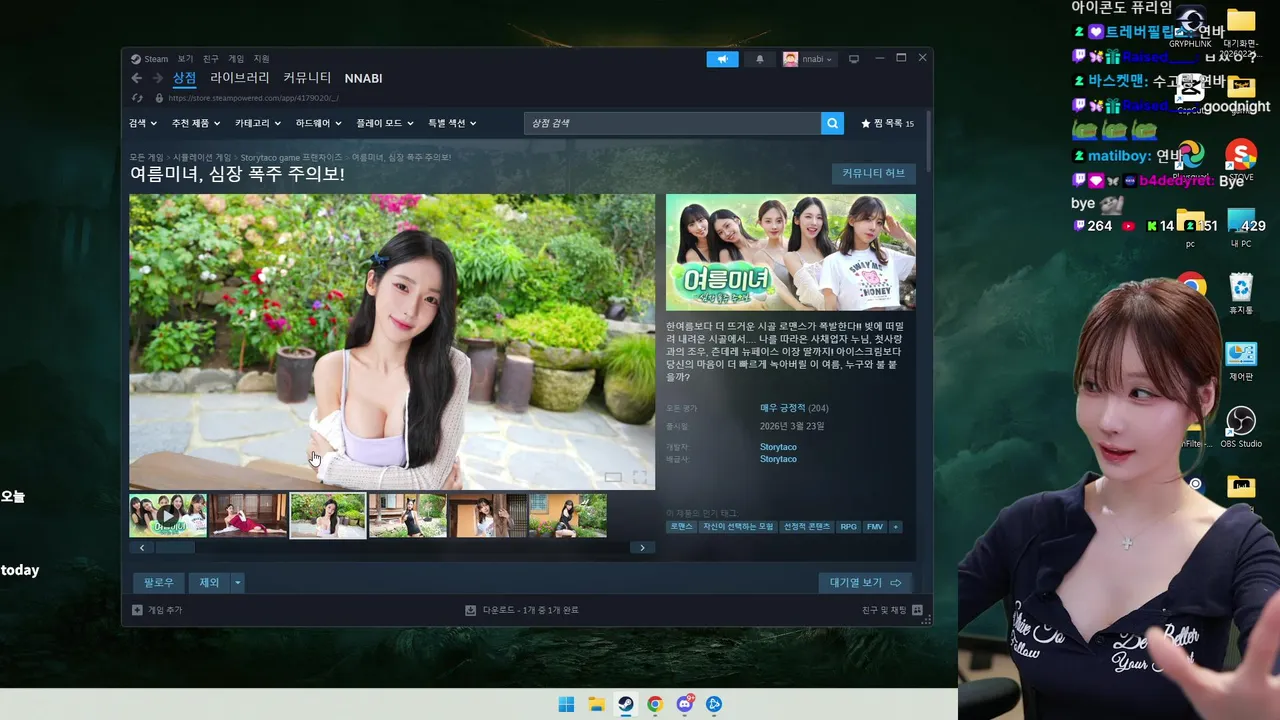The image size is (1280, 720).
Task: Switch to the 라이브러리 tab
Action: (239, 78)
